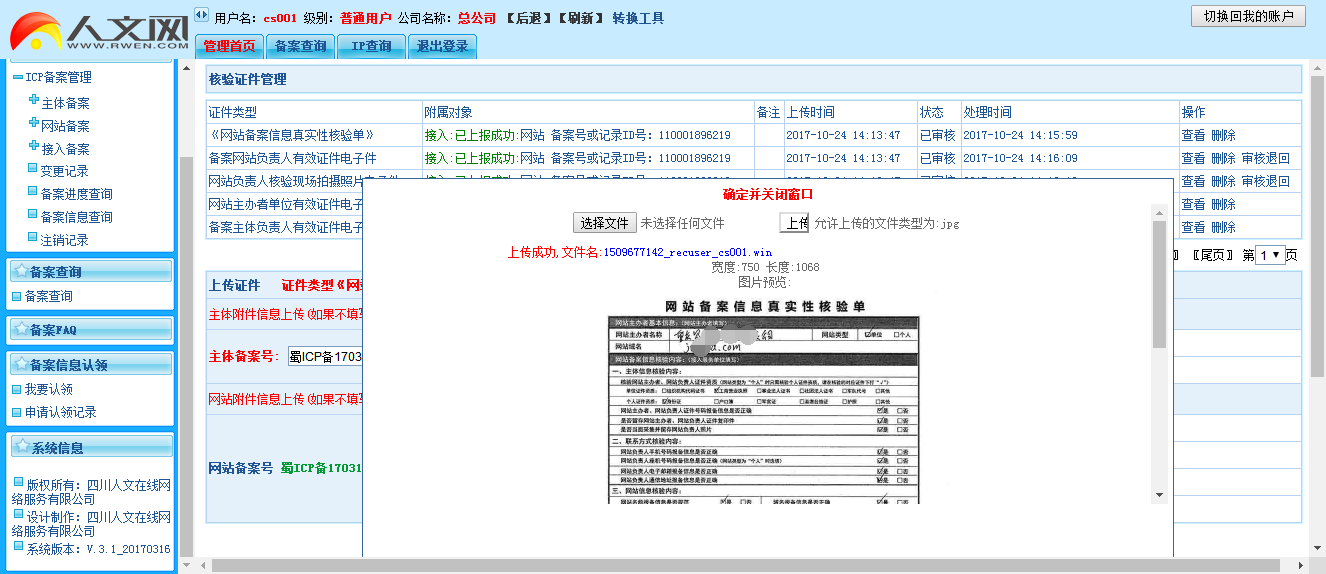
Task: Collapse the ICP备案管理 section
Action: click(18, 78)
